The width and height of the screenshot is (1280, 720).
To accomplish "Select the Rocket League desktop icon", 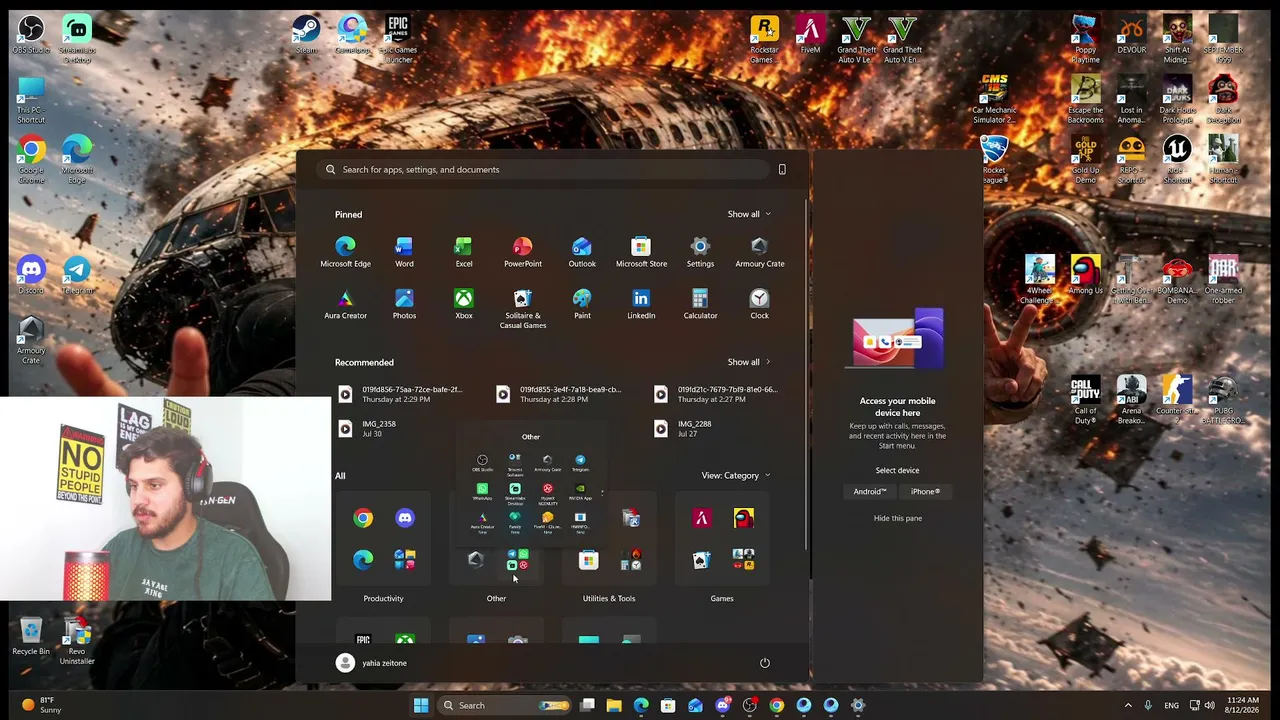I will coord(993,160).
